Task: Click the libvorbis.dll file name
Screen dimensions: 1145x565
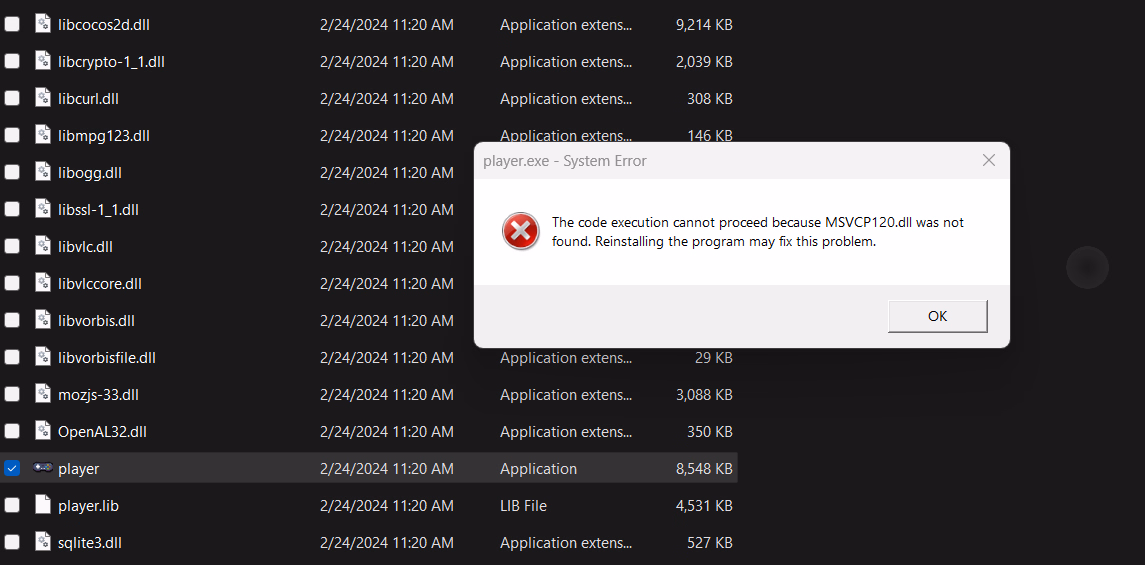Action: pyautogui.click(x=96, y=320)
